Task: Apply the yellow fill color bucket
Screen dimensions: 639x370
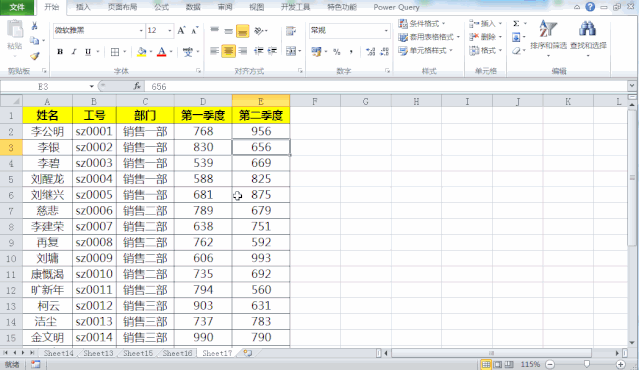Action: [x=141, y=52]
